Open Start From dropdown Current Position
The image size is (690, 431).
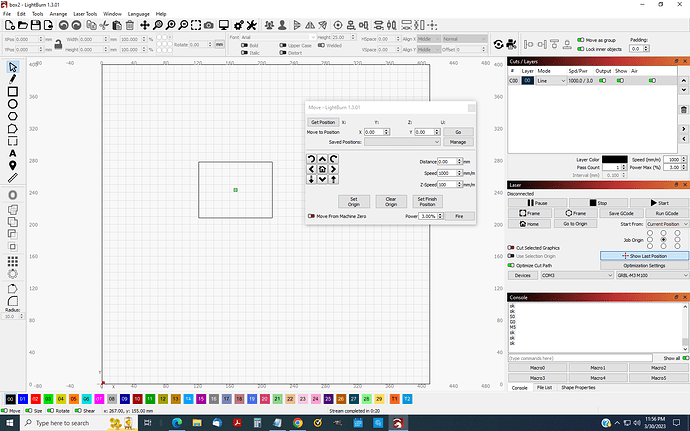[667, 224]
